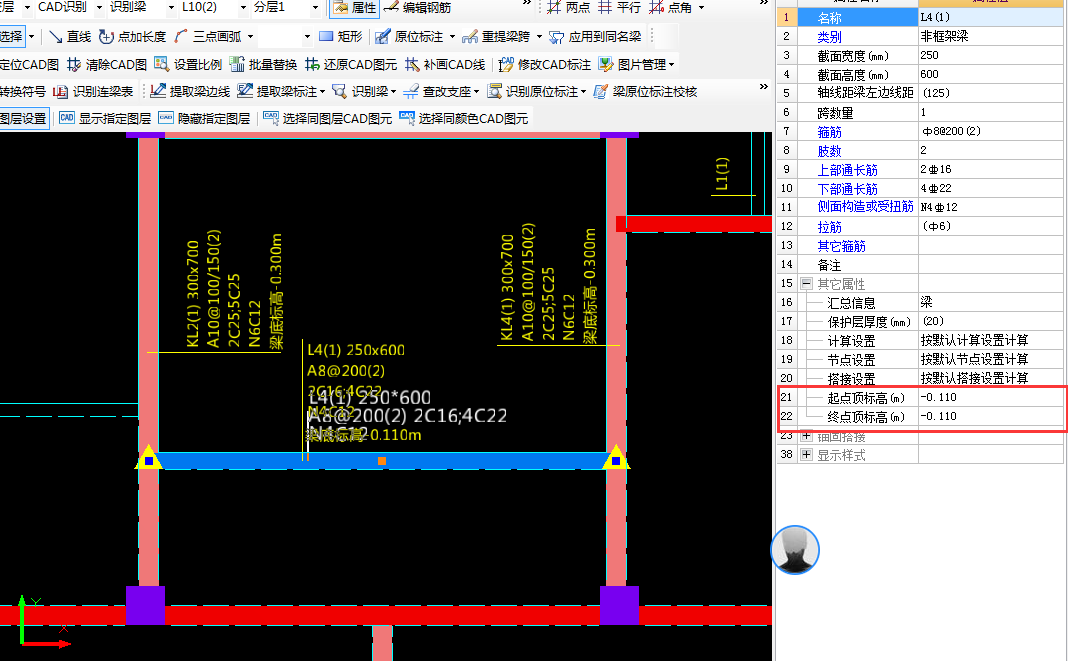Click the 名称 value cell L4(1)
Viewport: 1068px width, 661px height.
[x=990, y=17]
